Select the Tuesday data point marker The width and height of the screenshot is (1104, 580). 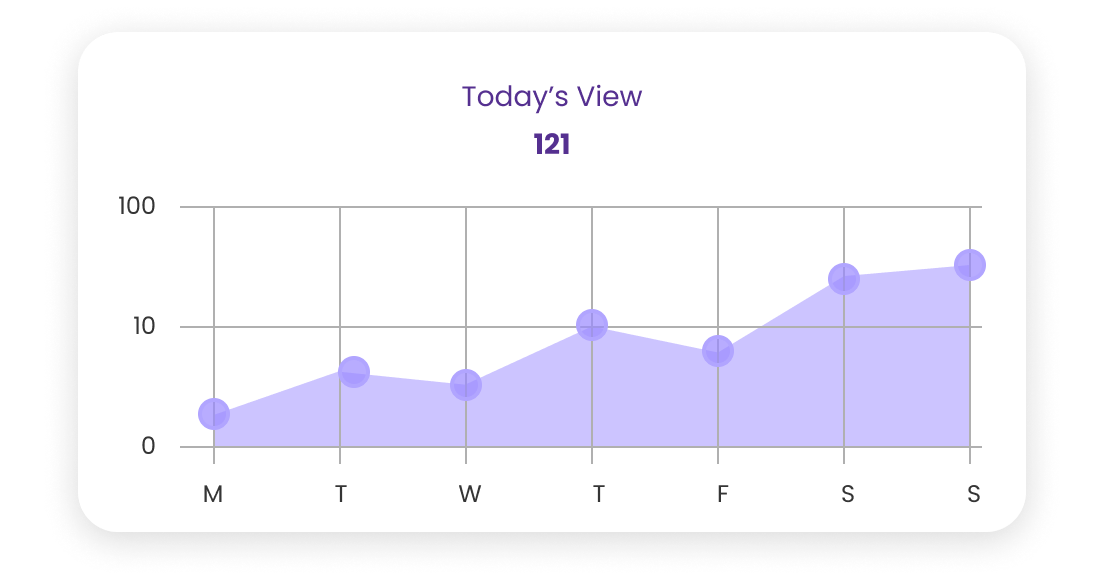point(354,372)
